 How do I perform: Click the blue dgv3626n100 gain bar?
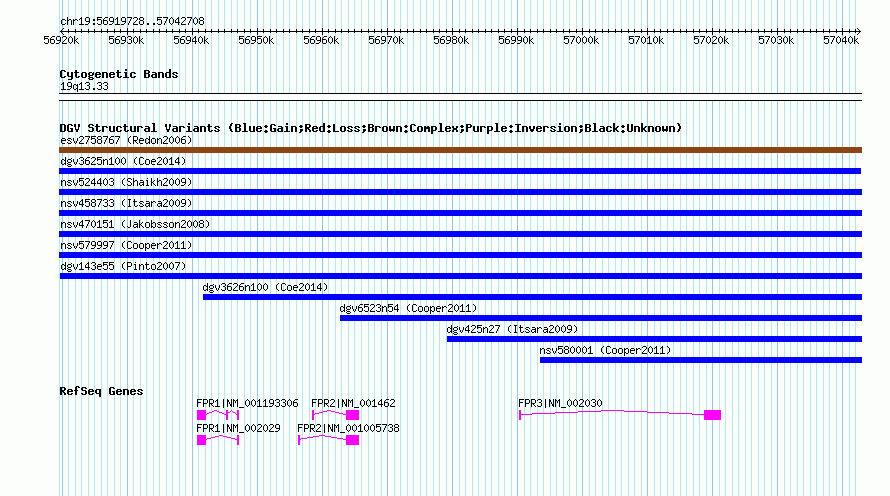532,297
